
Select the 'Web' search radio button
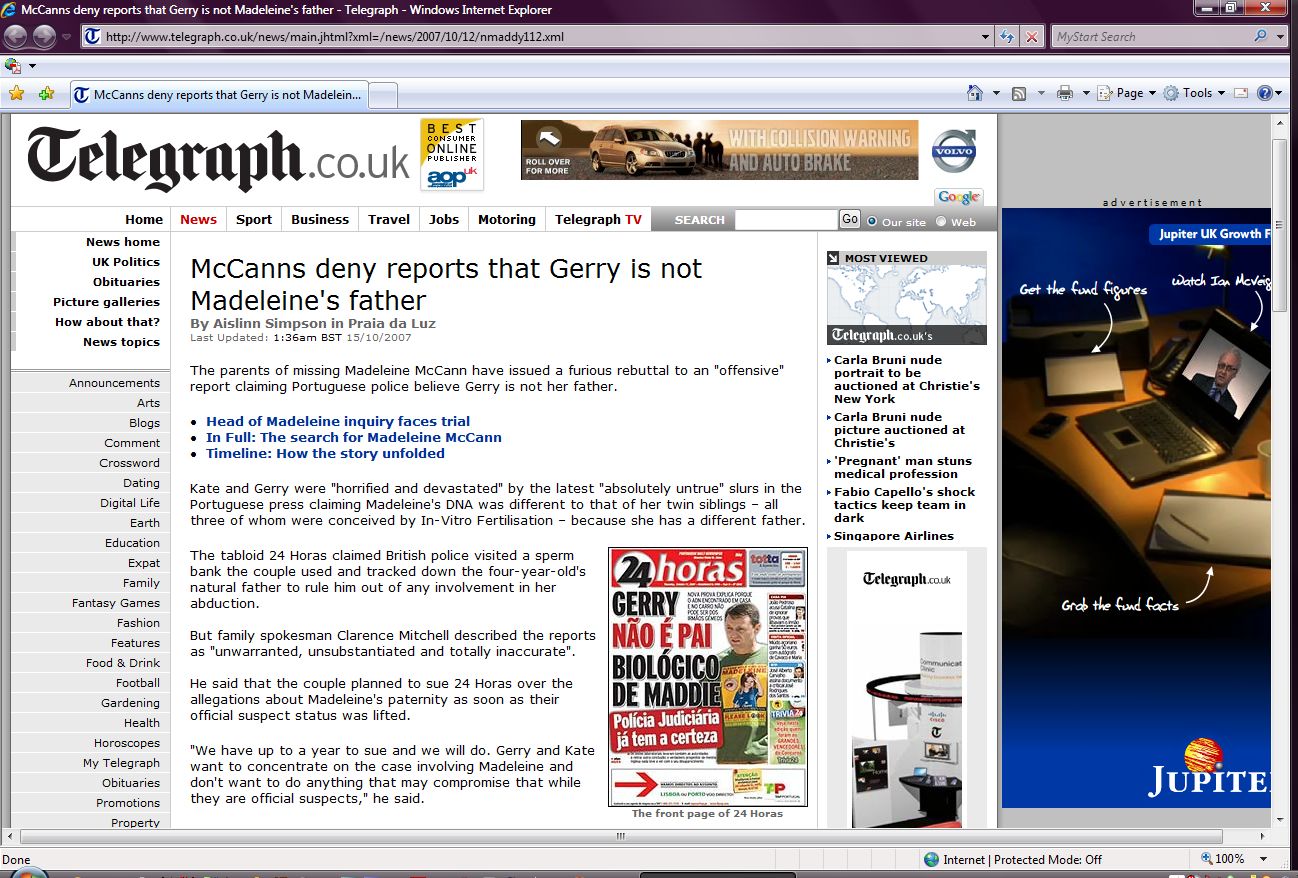click(x=940, y=221)
